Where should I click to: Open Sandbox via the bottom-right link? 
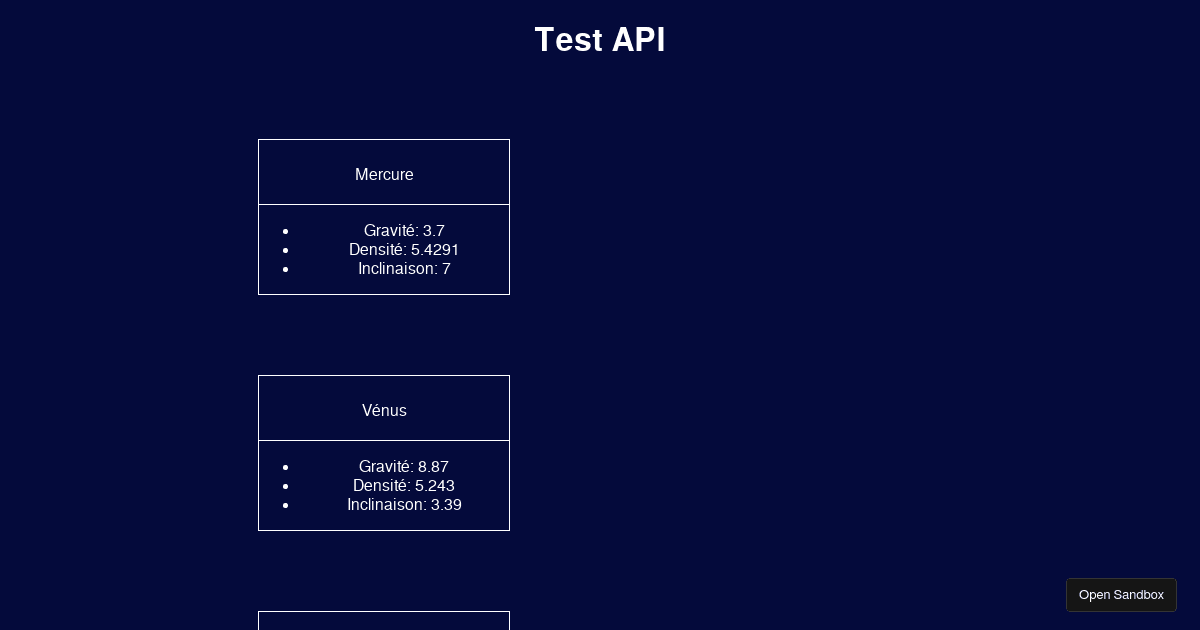click(x=1121, y=594)
